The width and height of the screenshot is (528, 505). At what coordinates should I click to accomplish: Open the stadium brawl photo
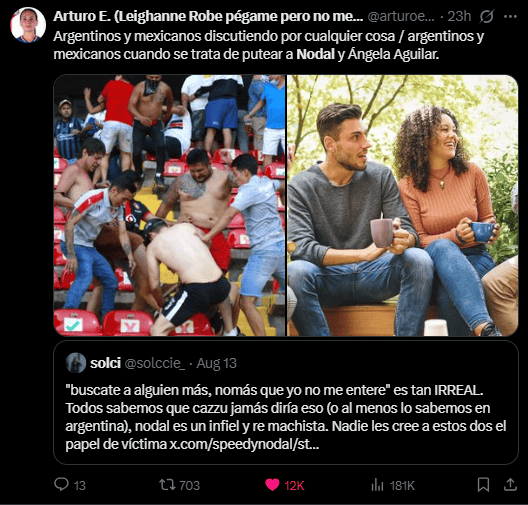click(x=169, y=205)
